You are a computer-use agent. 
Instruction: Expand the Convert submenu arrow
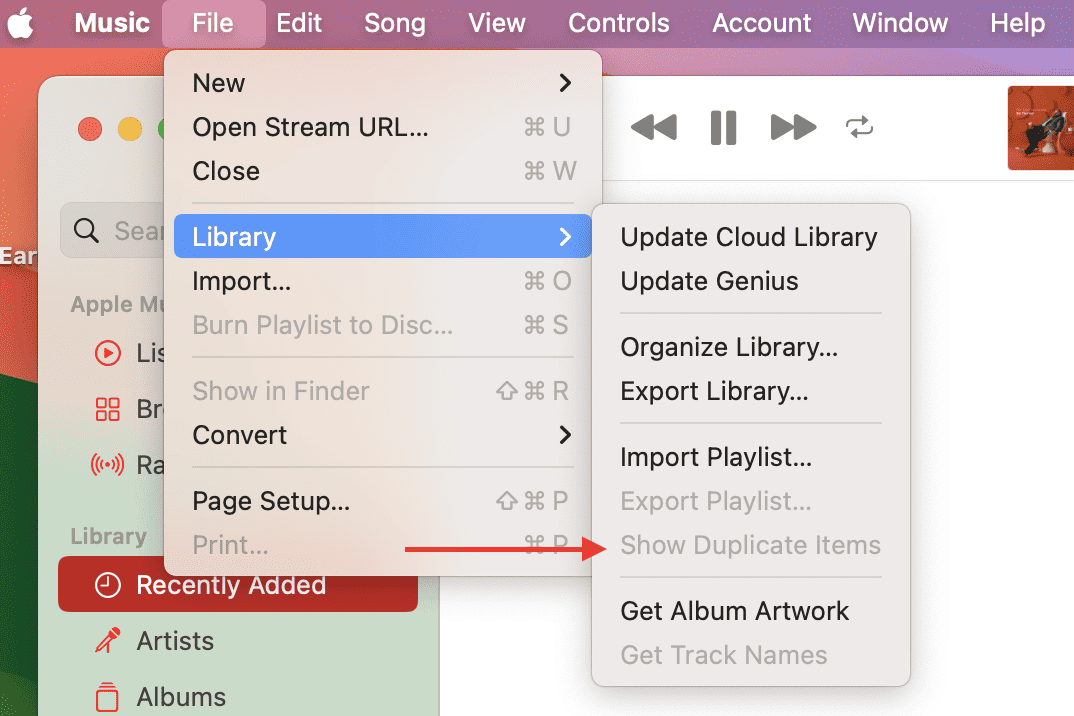click(565, 435)
